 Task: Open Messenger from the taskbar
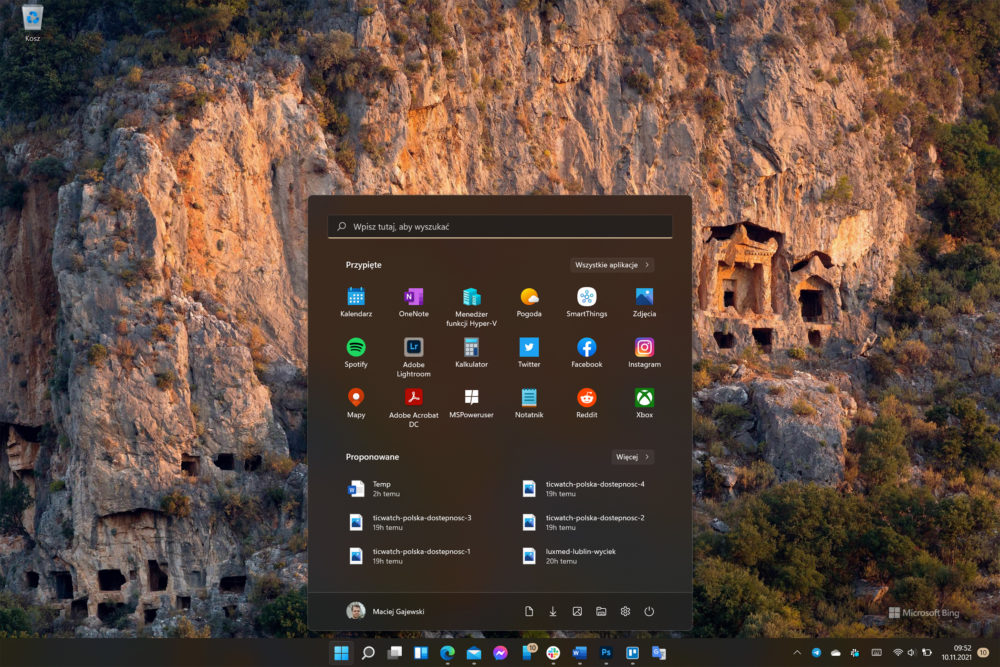(501, 653)
